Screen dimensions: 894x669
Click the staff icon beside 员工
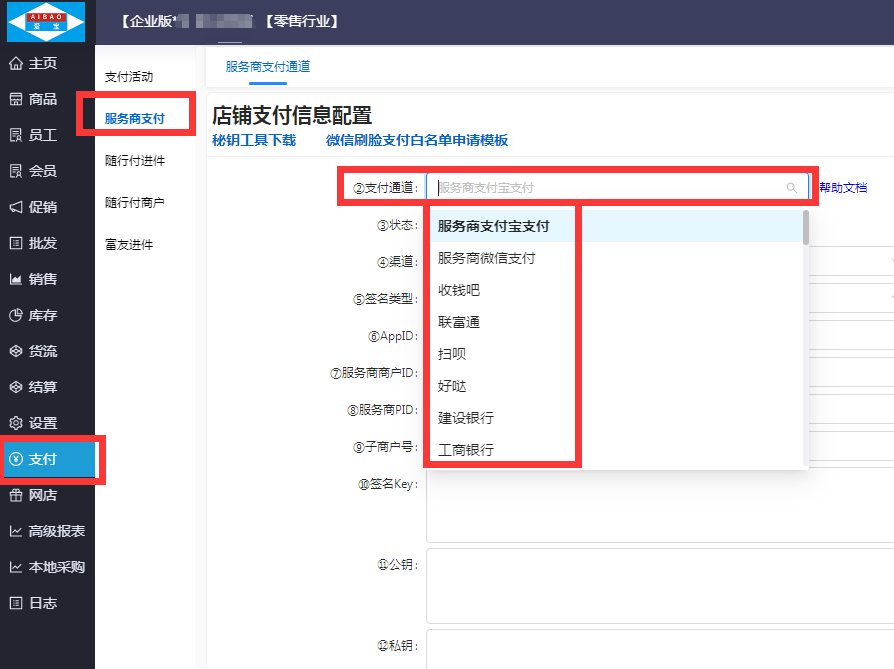pos(16,135)
